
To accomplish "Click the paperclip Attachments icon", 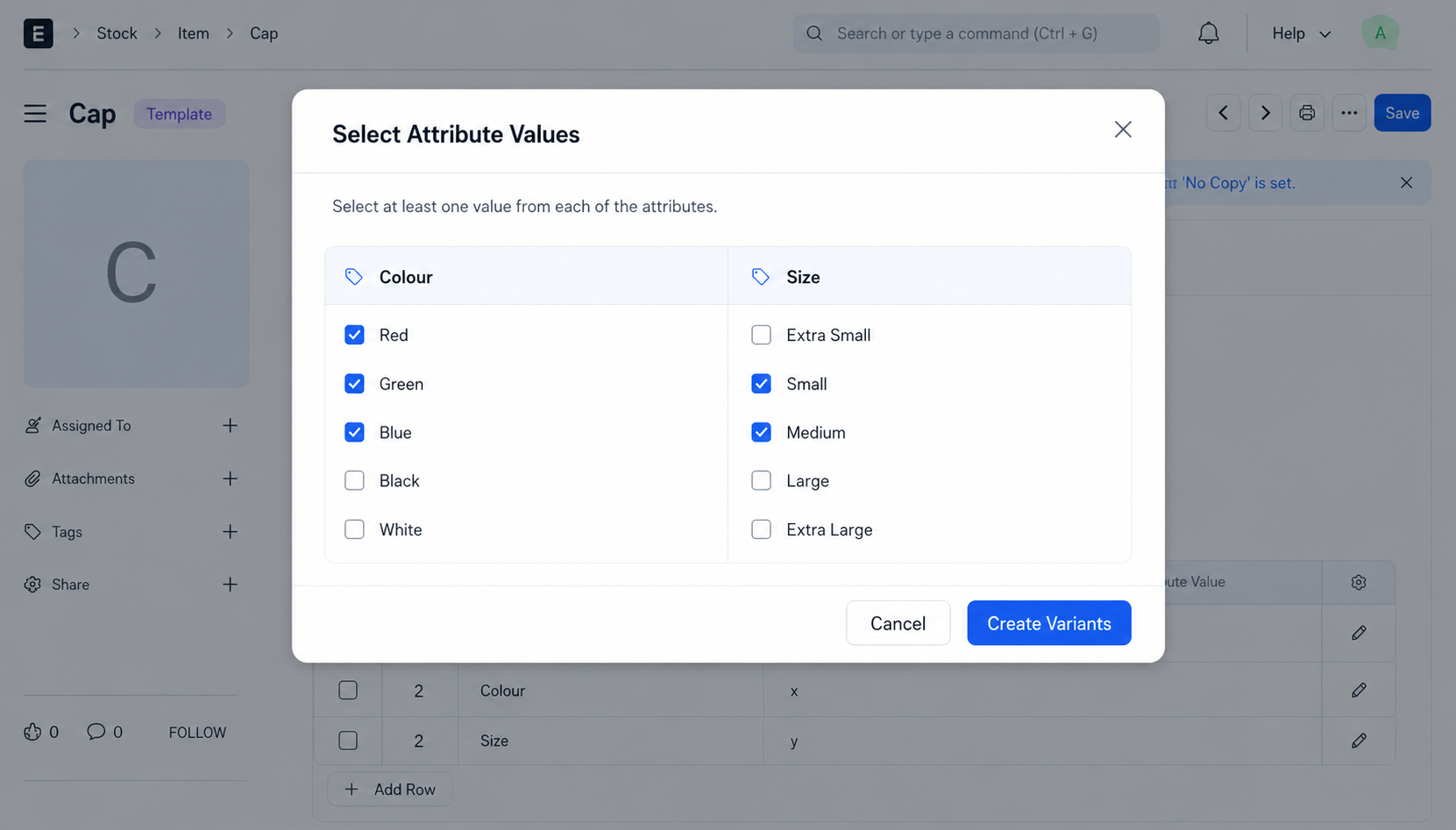I will tap(32, 479).
